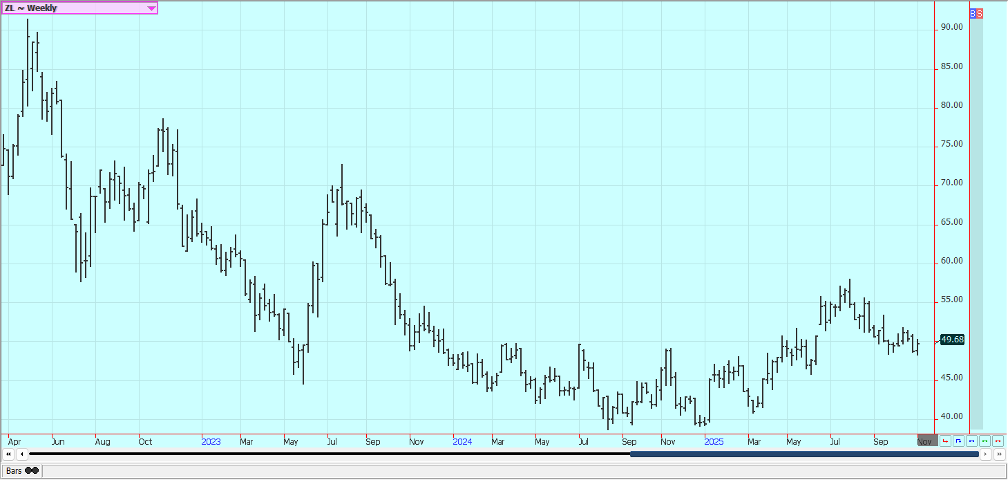Click the 2025 year label on time axis

coord(713,440)
